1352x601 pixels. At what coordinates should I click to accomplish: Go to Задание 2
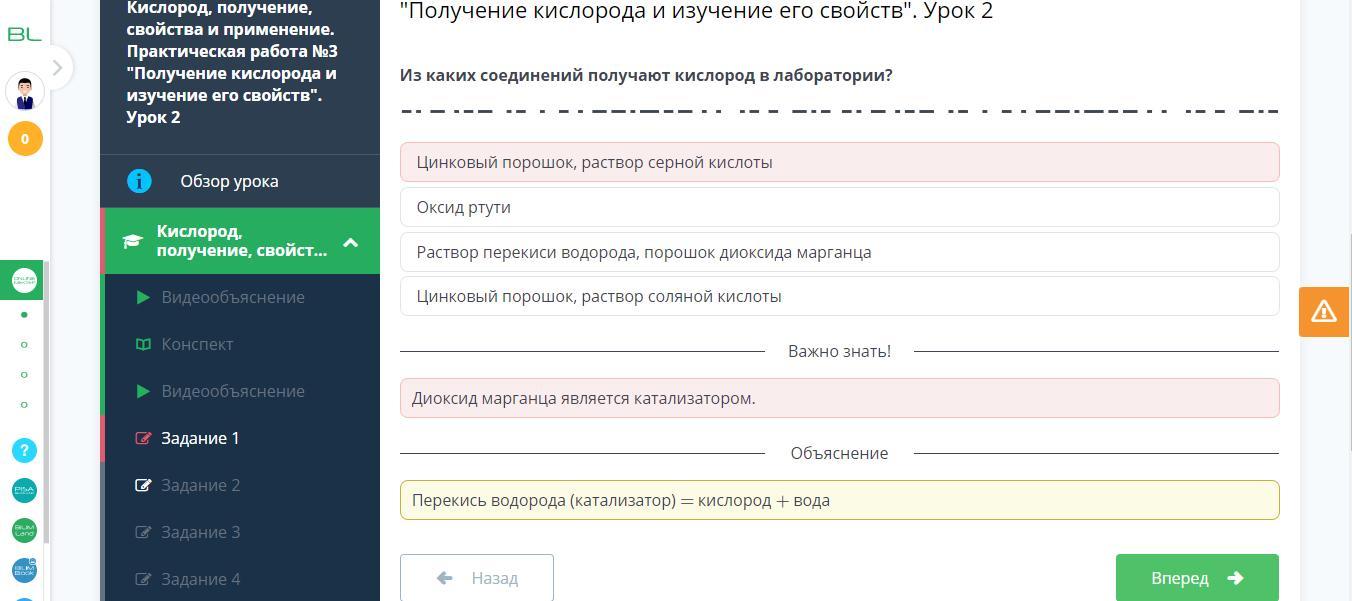pos(200,485)
